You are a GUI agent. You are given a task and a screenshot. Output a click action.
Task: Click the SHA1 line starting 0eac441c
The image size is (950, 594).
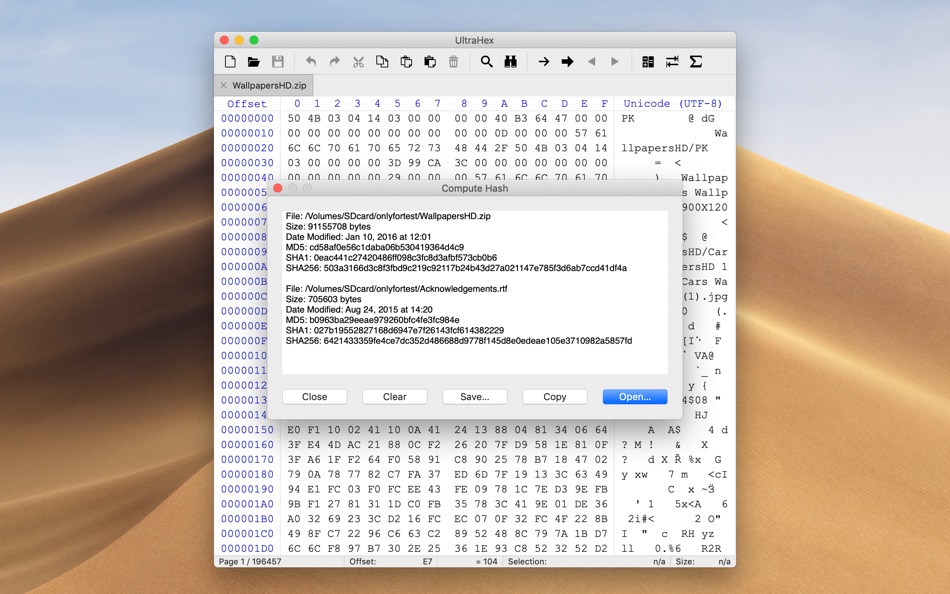pos(391,258)
